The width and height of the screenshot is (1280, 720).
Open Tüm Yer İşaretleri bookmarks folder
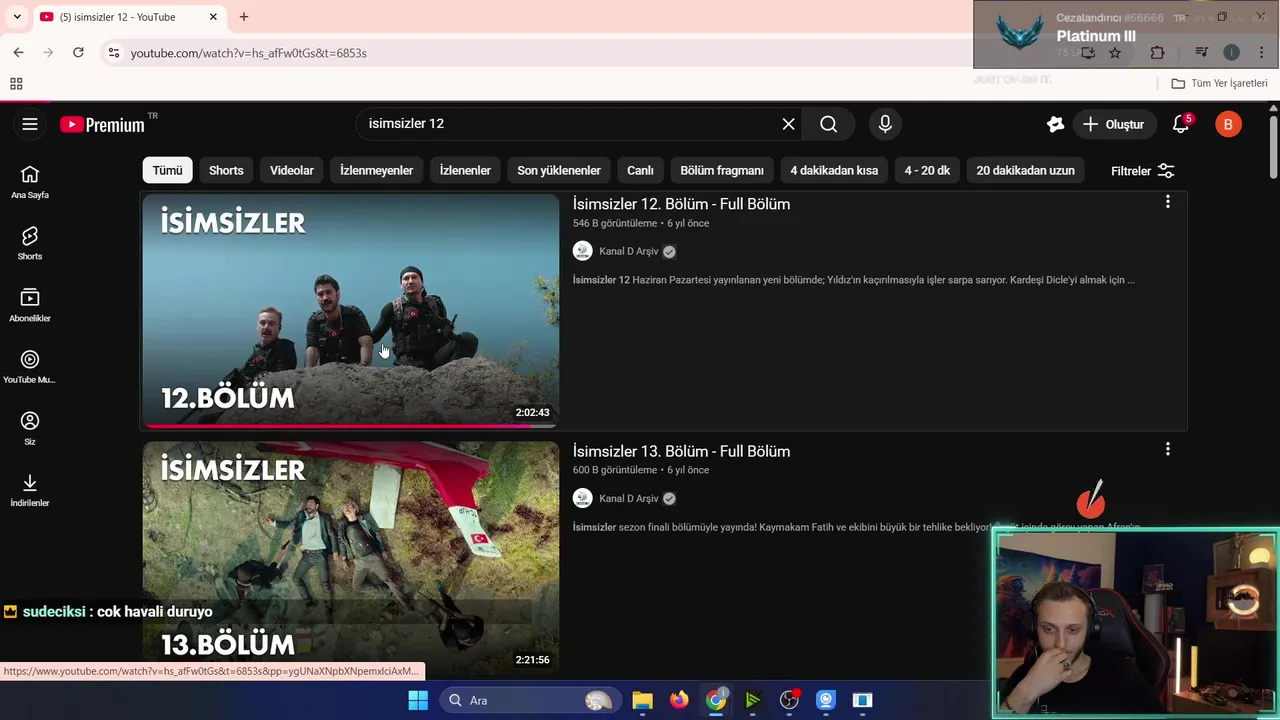coord(1219,83)
